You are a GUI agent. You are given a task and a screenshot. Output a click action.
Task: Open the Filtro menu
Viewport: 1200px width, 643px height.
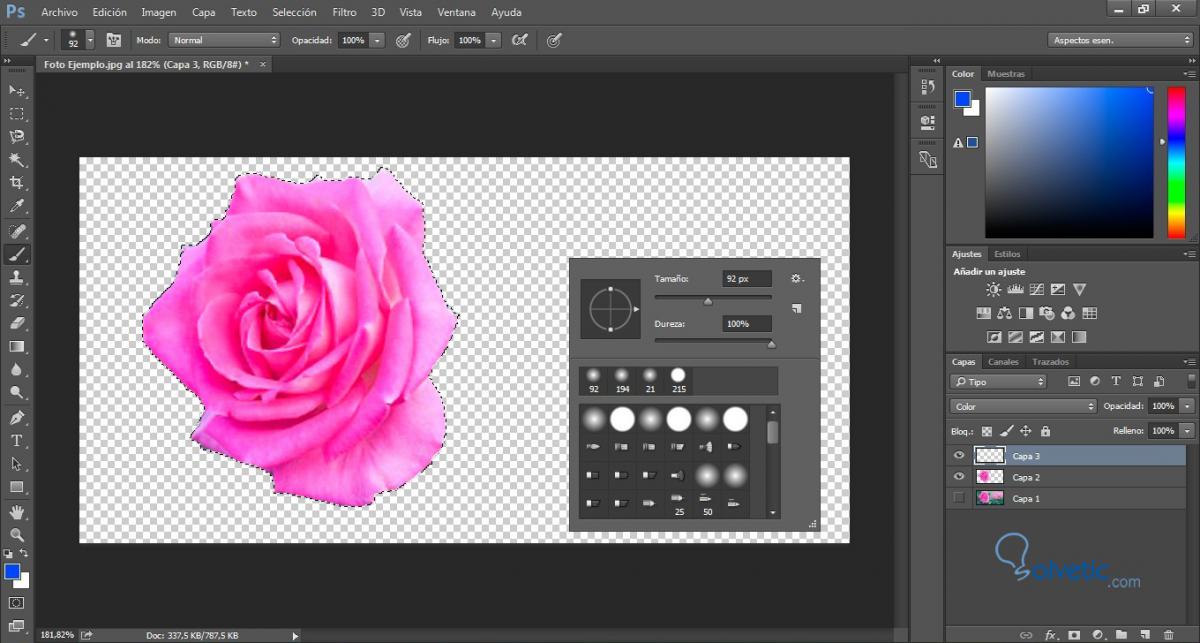(x=344, y=13)
